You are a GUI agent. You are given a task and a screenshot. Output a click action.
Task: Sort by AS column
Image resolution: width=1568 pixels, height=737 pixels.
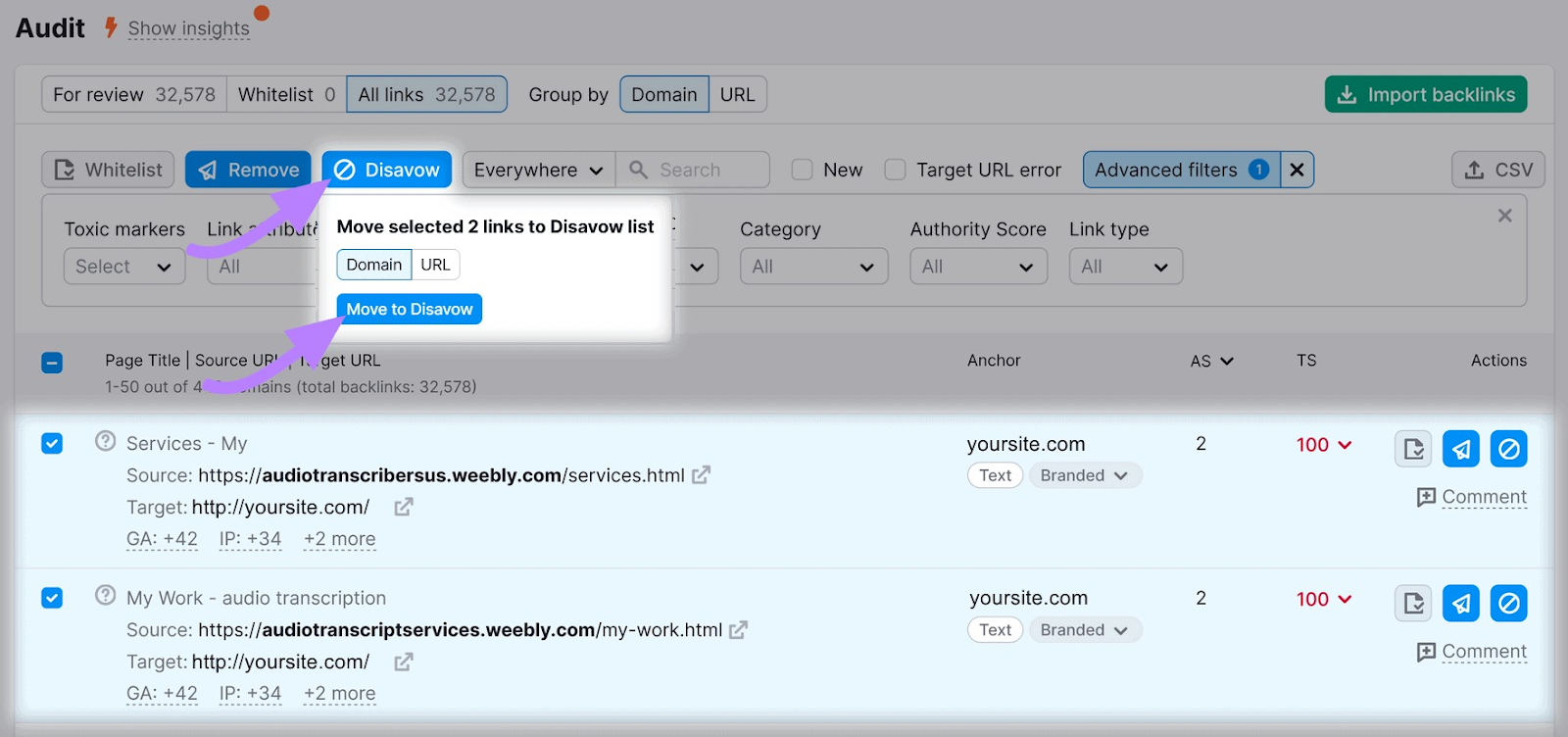coord(1212,361)
